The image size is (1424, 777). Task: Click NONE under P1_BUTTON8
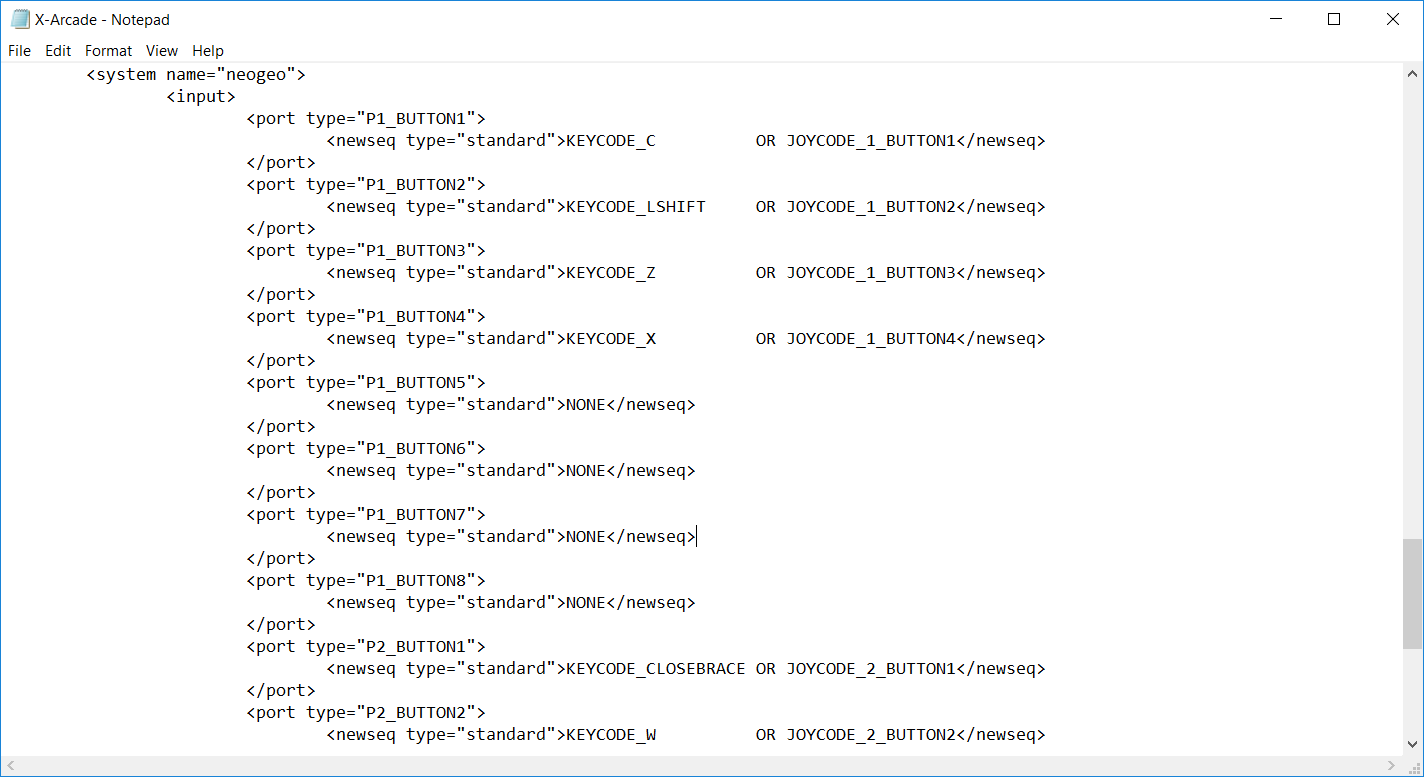pyautogui.click(x=586, y=602)
